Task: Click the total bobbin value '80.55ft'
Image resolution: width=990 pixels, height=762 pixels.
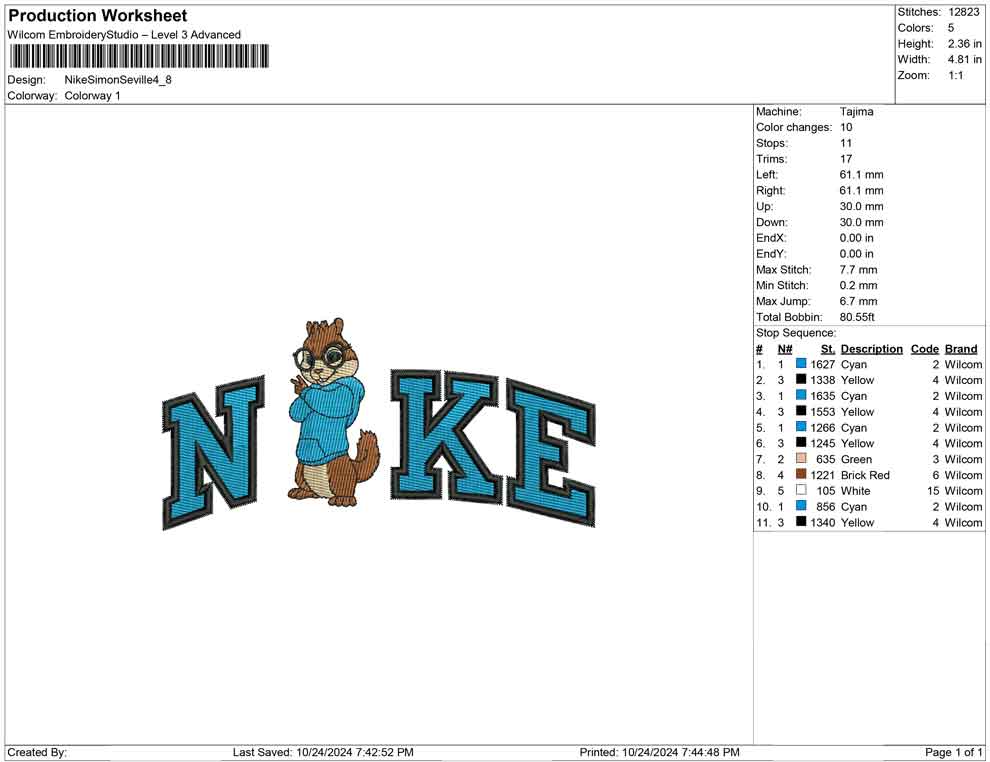Action: click(x=857, y=317)
